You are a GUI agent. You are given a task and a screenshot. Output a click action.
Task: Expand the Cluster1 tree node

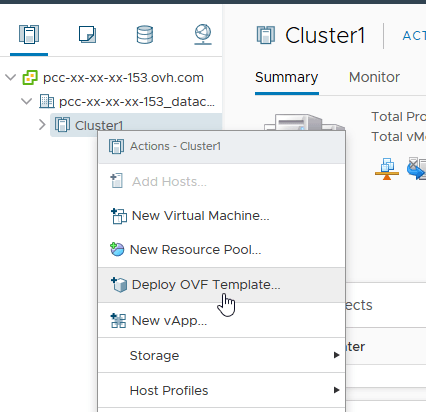tap(42, 125)
